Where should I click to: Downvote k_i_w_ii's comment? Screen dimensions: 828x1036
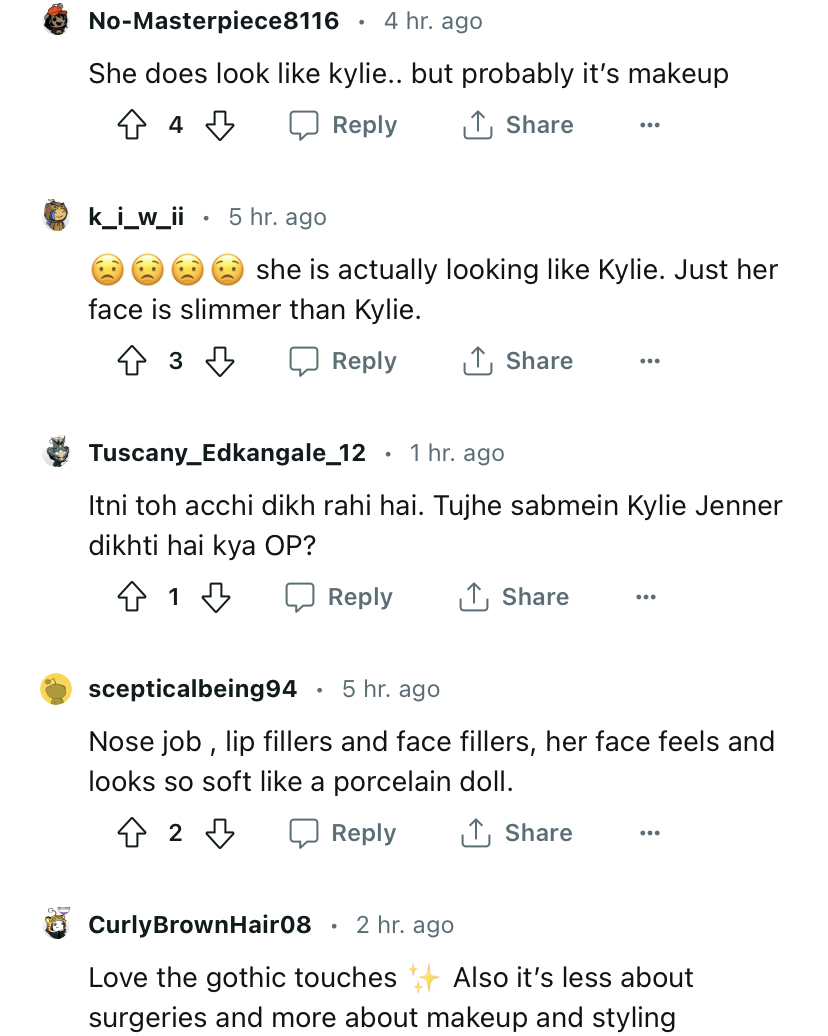pos(220,361)
